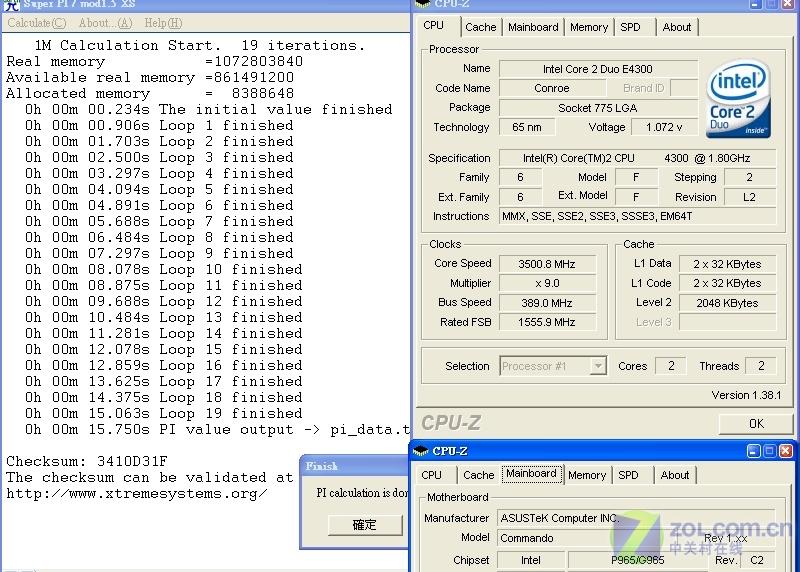The image size is (800, 572).
Task: Click the xtremesystems.org URL text in Super PI
Action: tap(136, 493)
